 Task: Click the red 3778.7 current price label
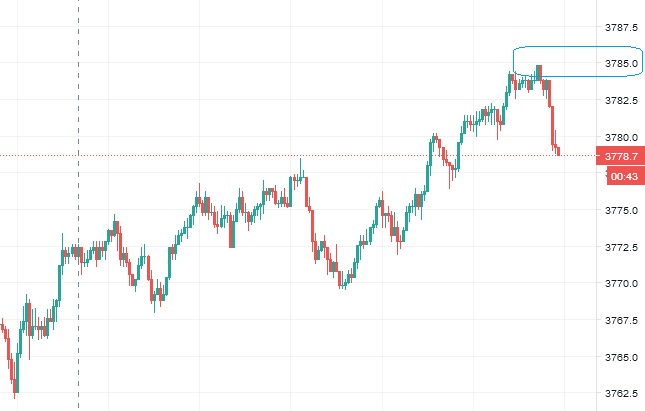coord(620,157)
